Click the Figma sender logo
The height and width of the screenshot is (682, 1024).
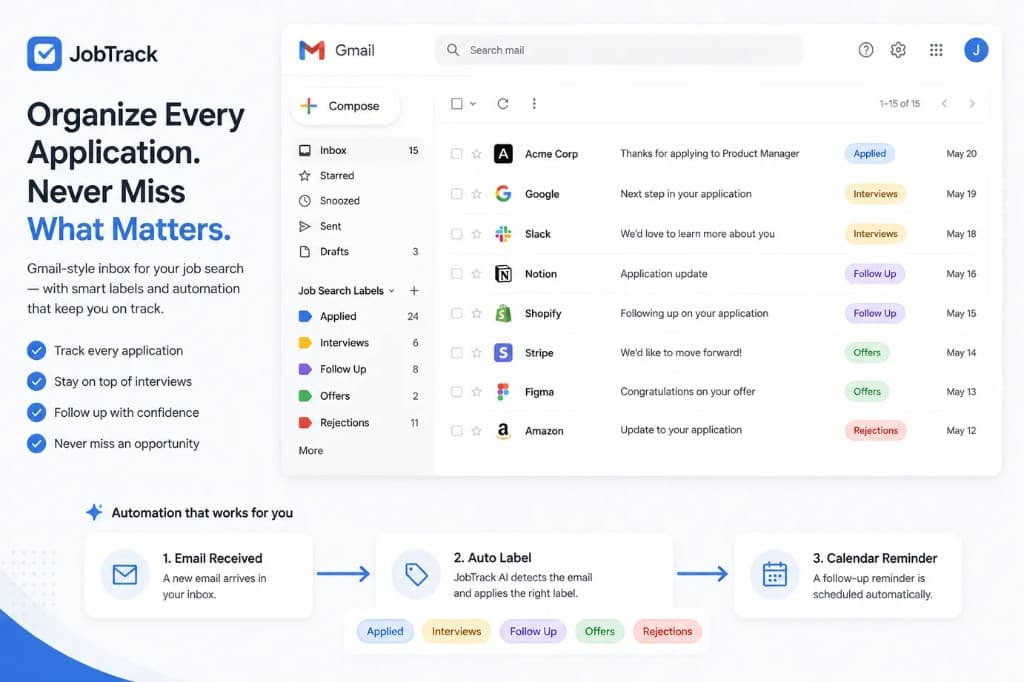503,392
